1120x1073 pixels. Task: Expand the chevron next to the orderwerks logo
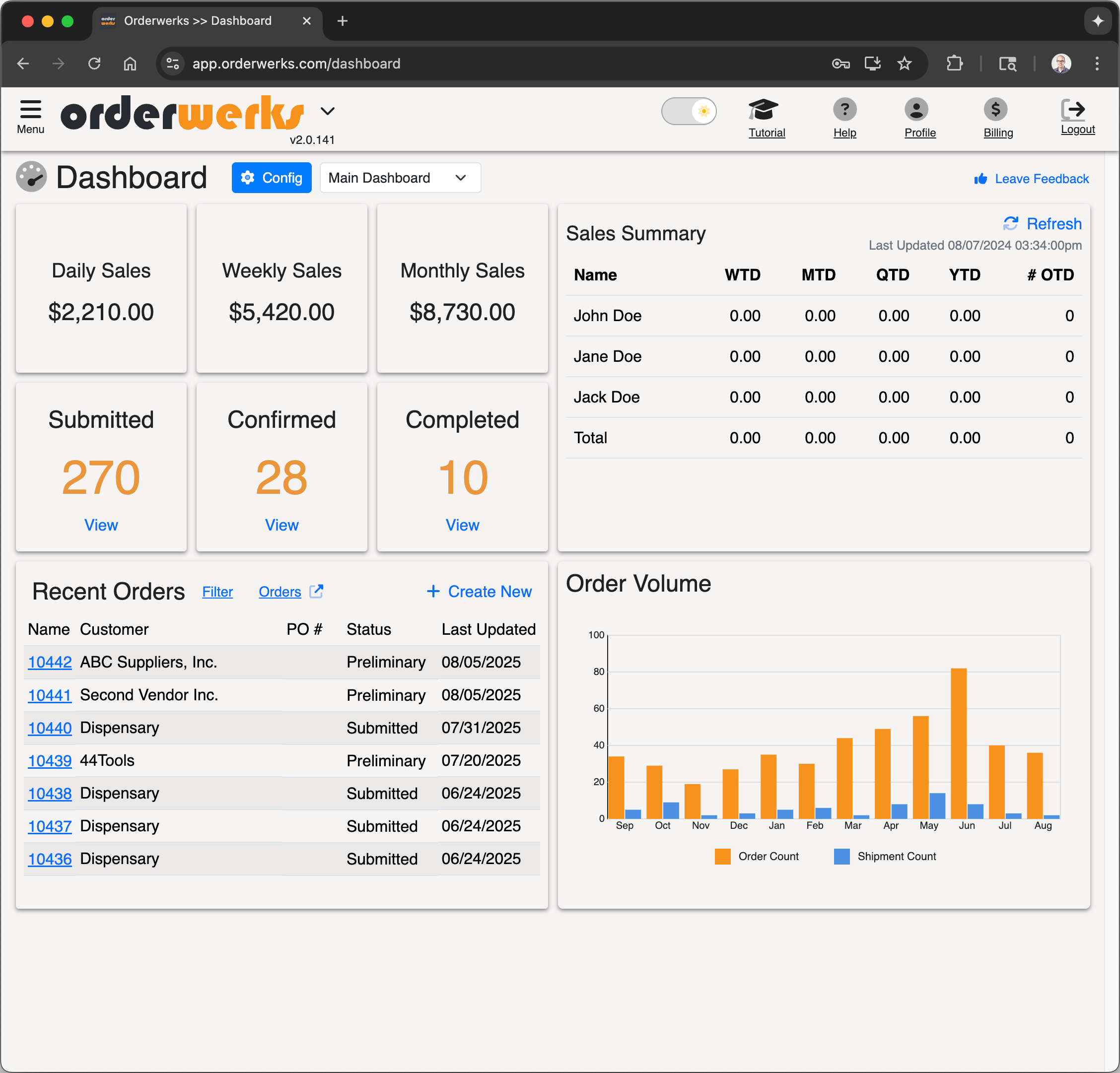pos(328,111)
